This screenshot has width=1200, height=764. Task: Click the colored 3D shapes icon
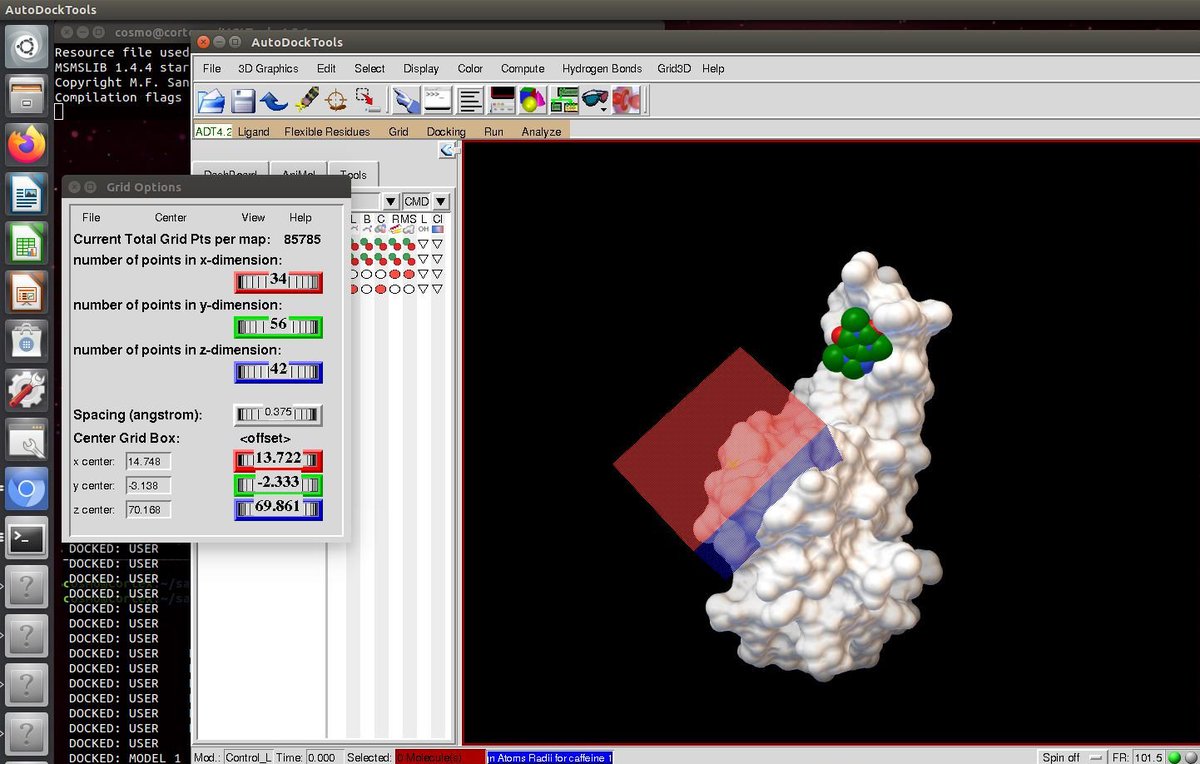coord(532,100)
